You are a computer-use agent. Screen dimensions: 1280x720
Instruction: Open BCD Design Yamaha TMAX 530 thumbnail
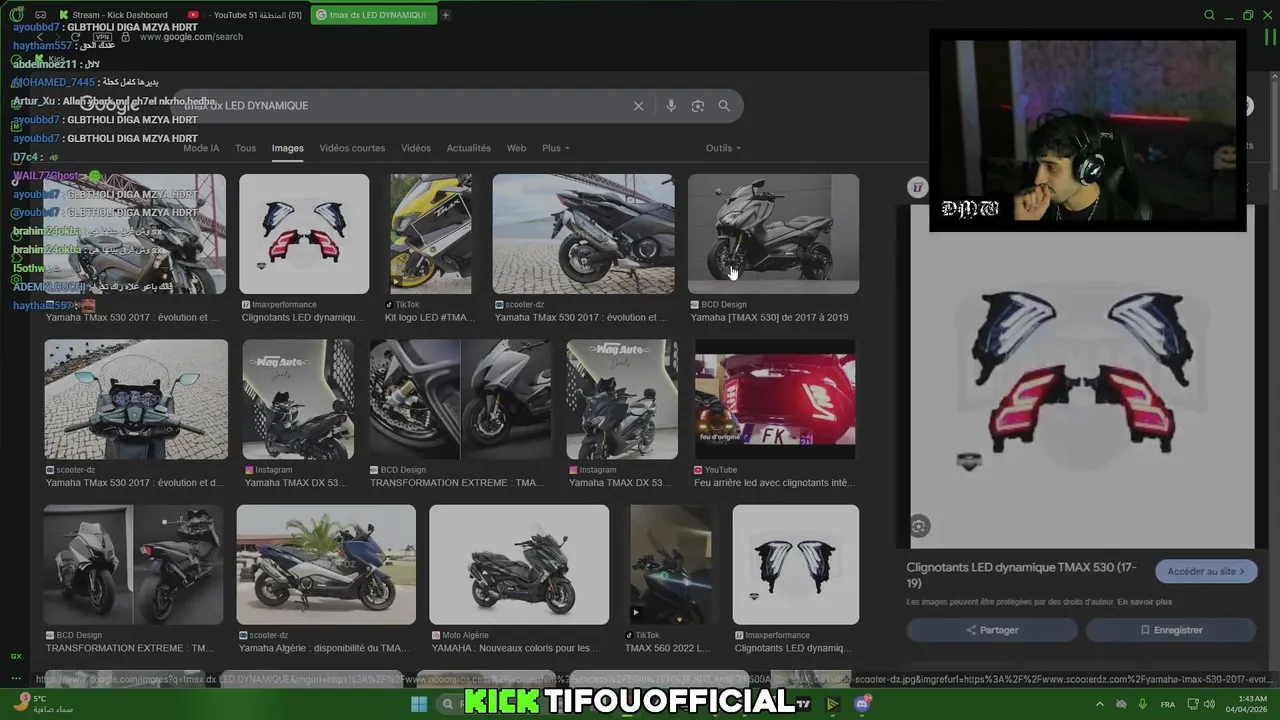click(x=773, y=234)
